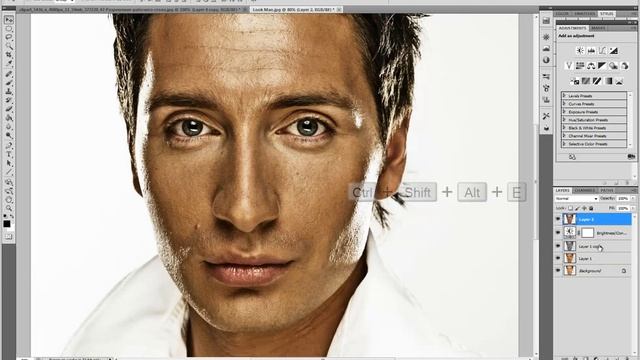Viewport: 640px width, 360px height.
Task: Add a Curves adjustment
Action: [602, 51]
